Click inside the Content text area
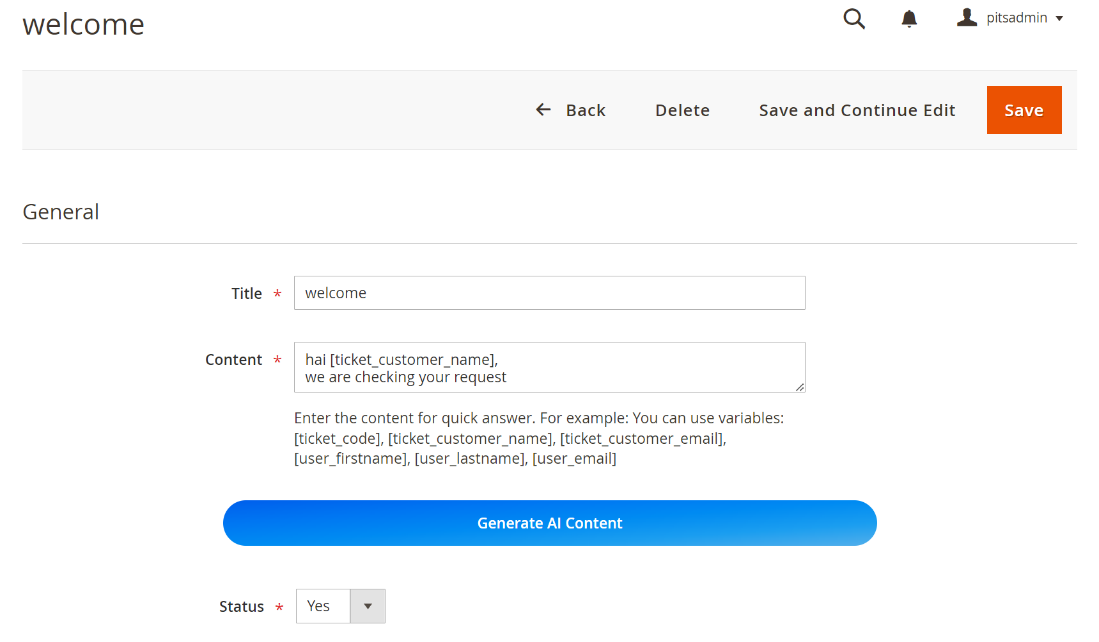Screen dimensions: 1099x642 (x=549, y=367)
